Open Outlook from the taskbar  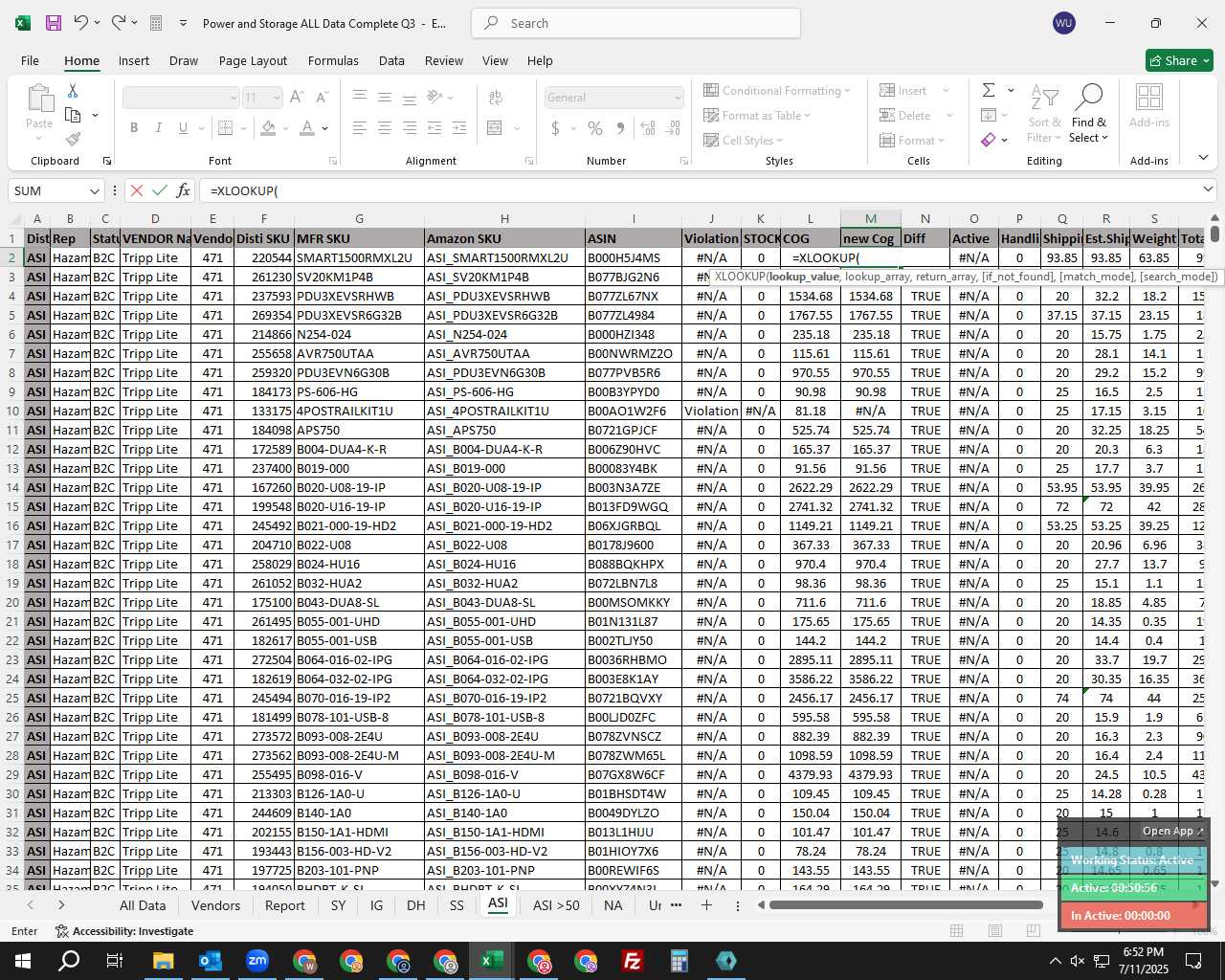[x=210, y=960]
